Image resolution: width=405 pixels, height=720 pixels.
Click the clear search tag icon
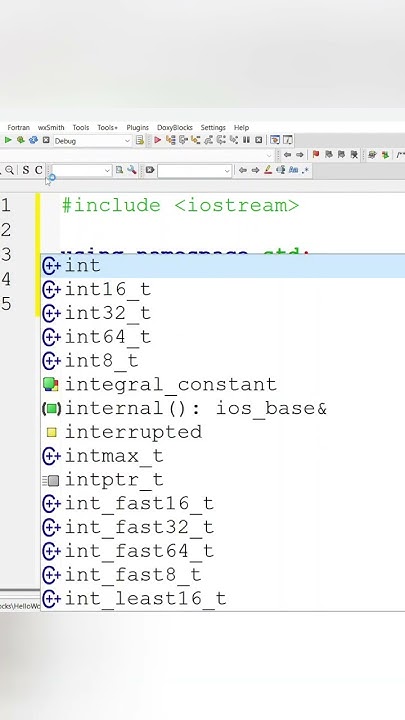coord(150,170)
